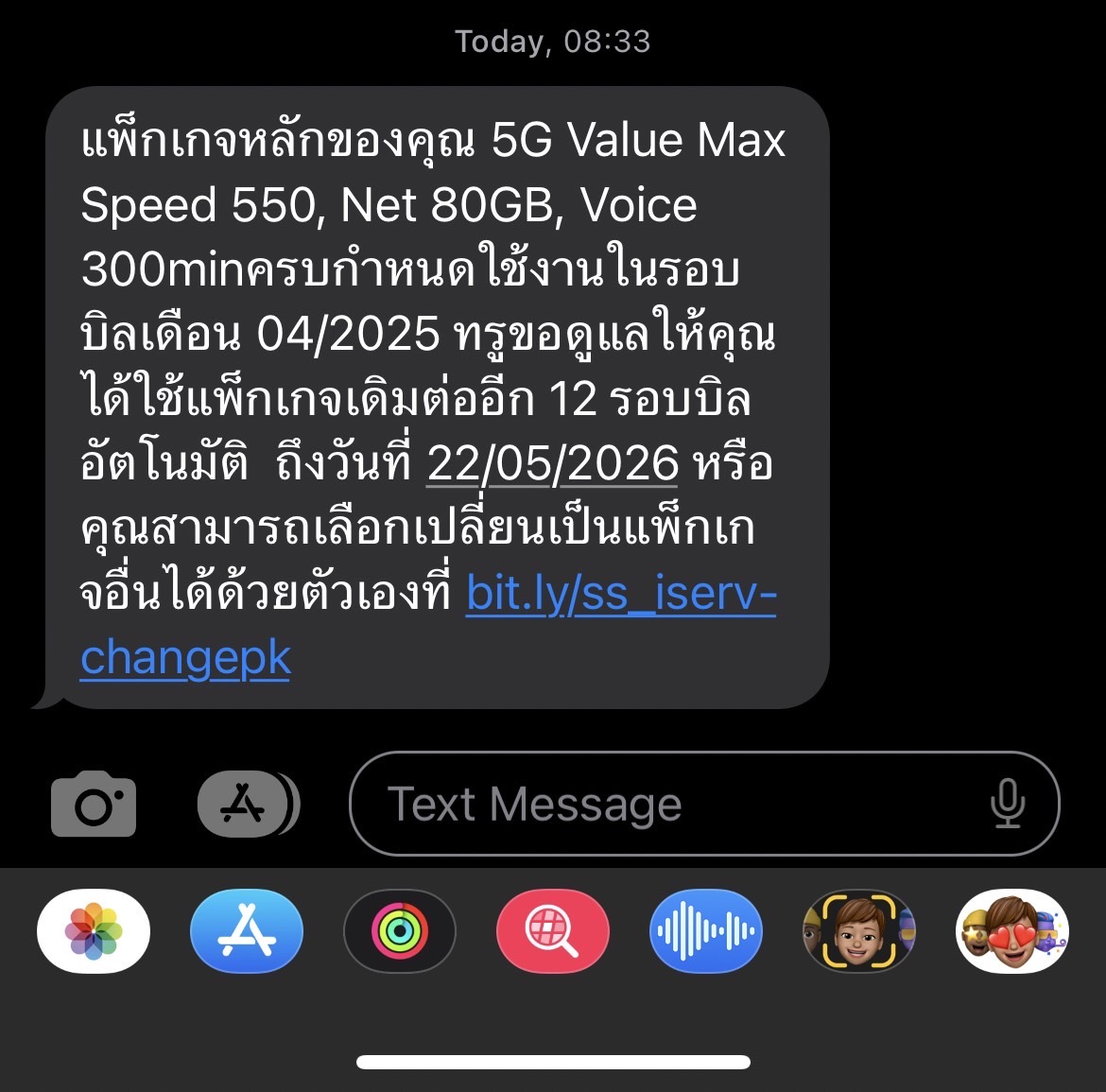
Task: Toggle the iMessage apps drawer button
Action: pyautogui.click(x=249, y=804)
